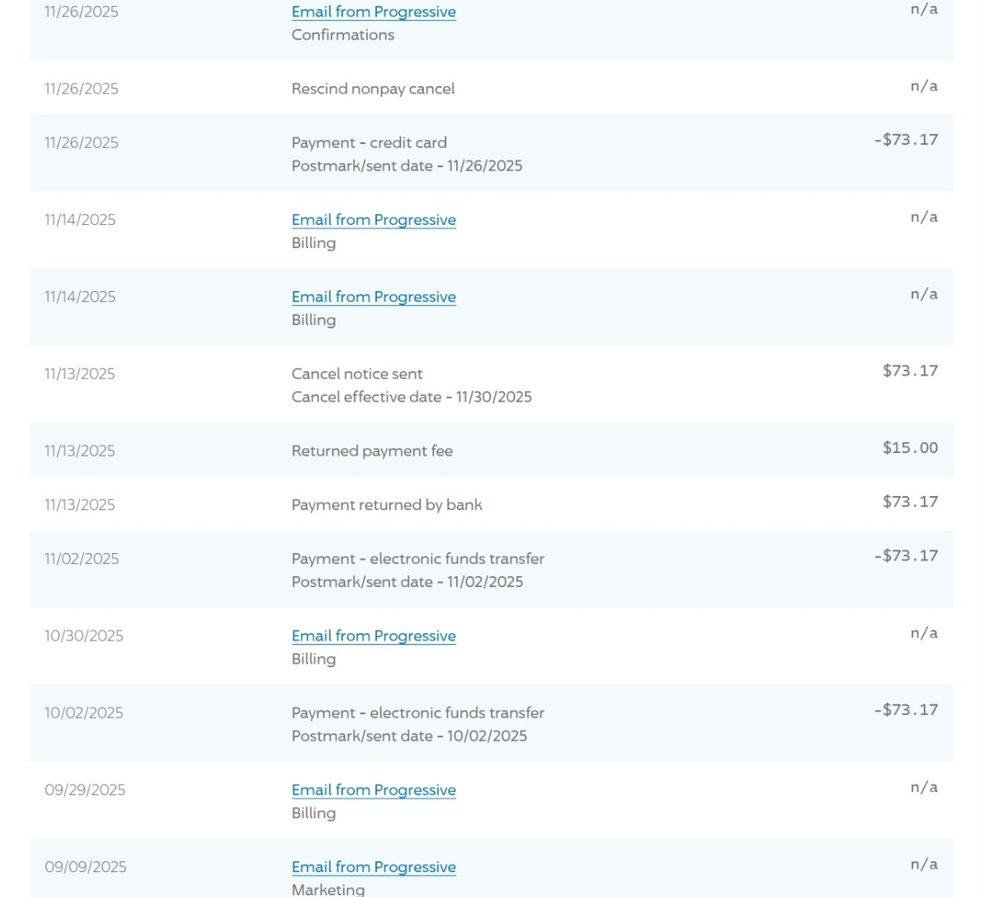Click "Postmark/sent date - 11/26/2025" text
Image resolution: width=981 pixels, height=897 pixels.
(x=407, y=166)
